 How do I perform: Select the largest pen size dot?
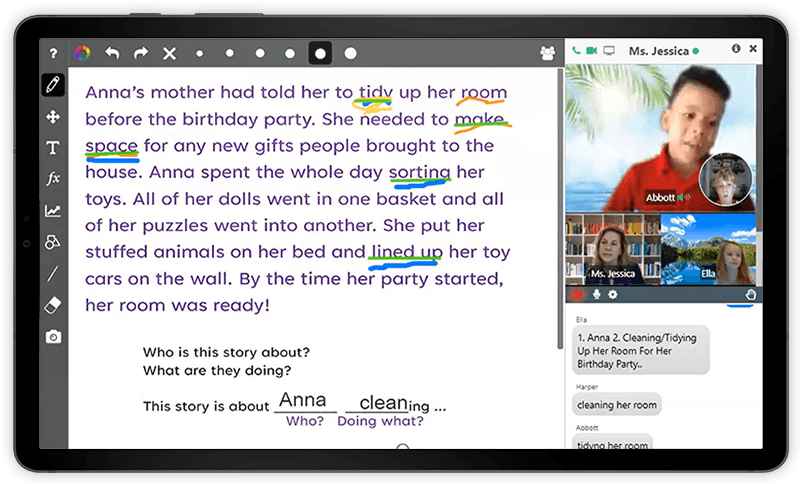point(350,53)
